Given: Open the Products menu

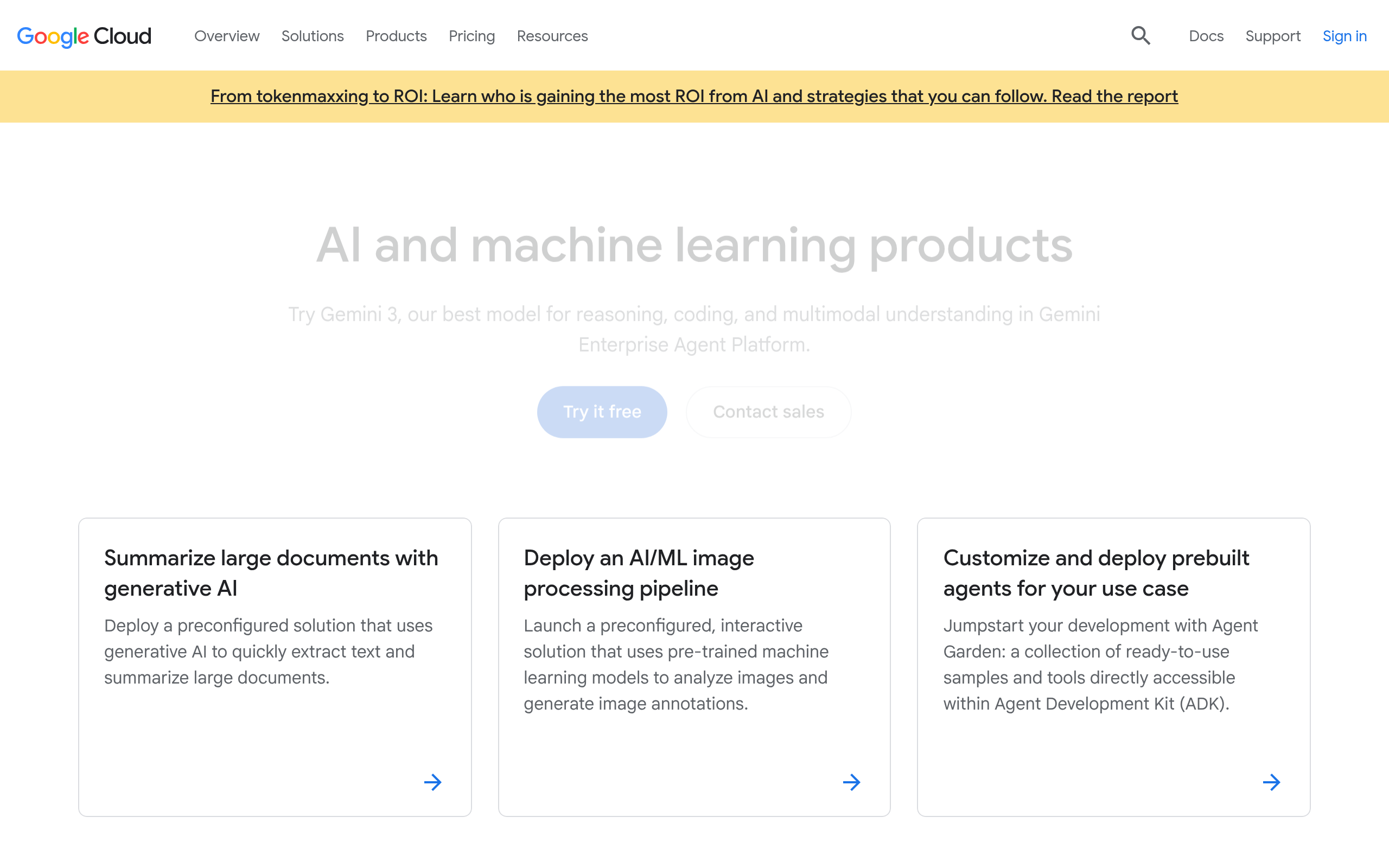Looking at the screenshot, I should pyautogui.click(x=396, y=36).
